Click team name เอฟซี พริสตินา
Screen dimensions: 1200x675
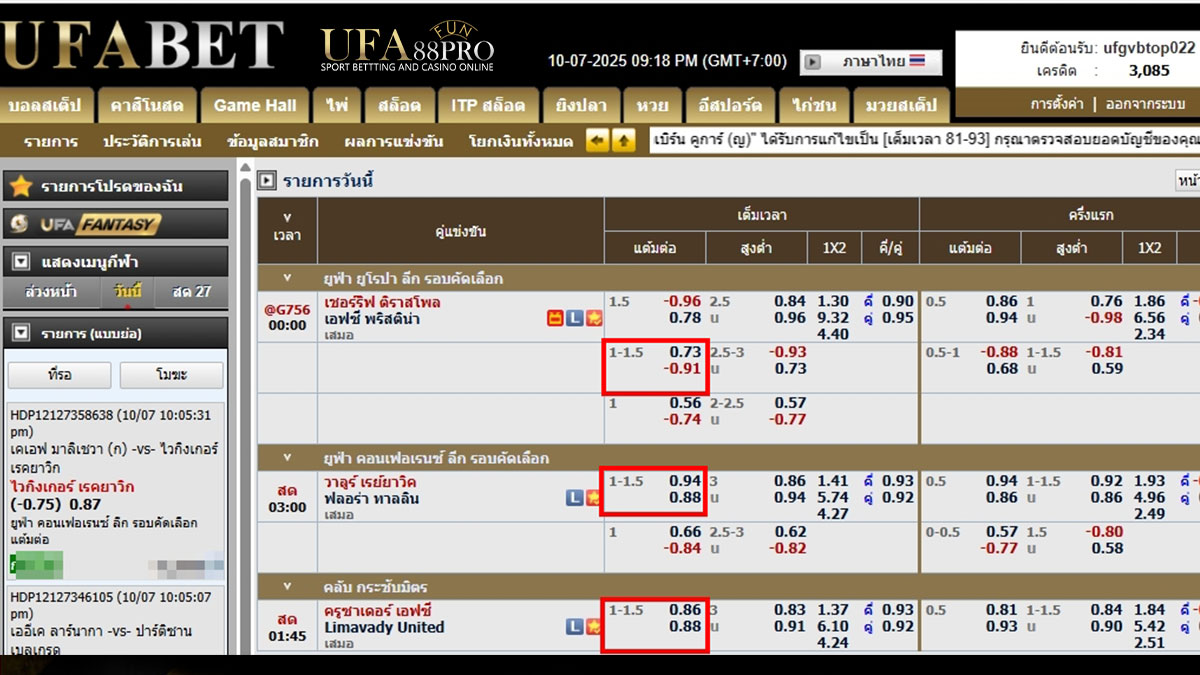[372, 318]
